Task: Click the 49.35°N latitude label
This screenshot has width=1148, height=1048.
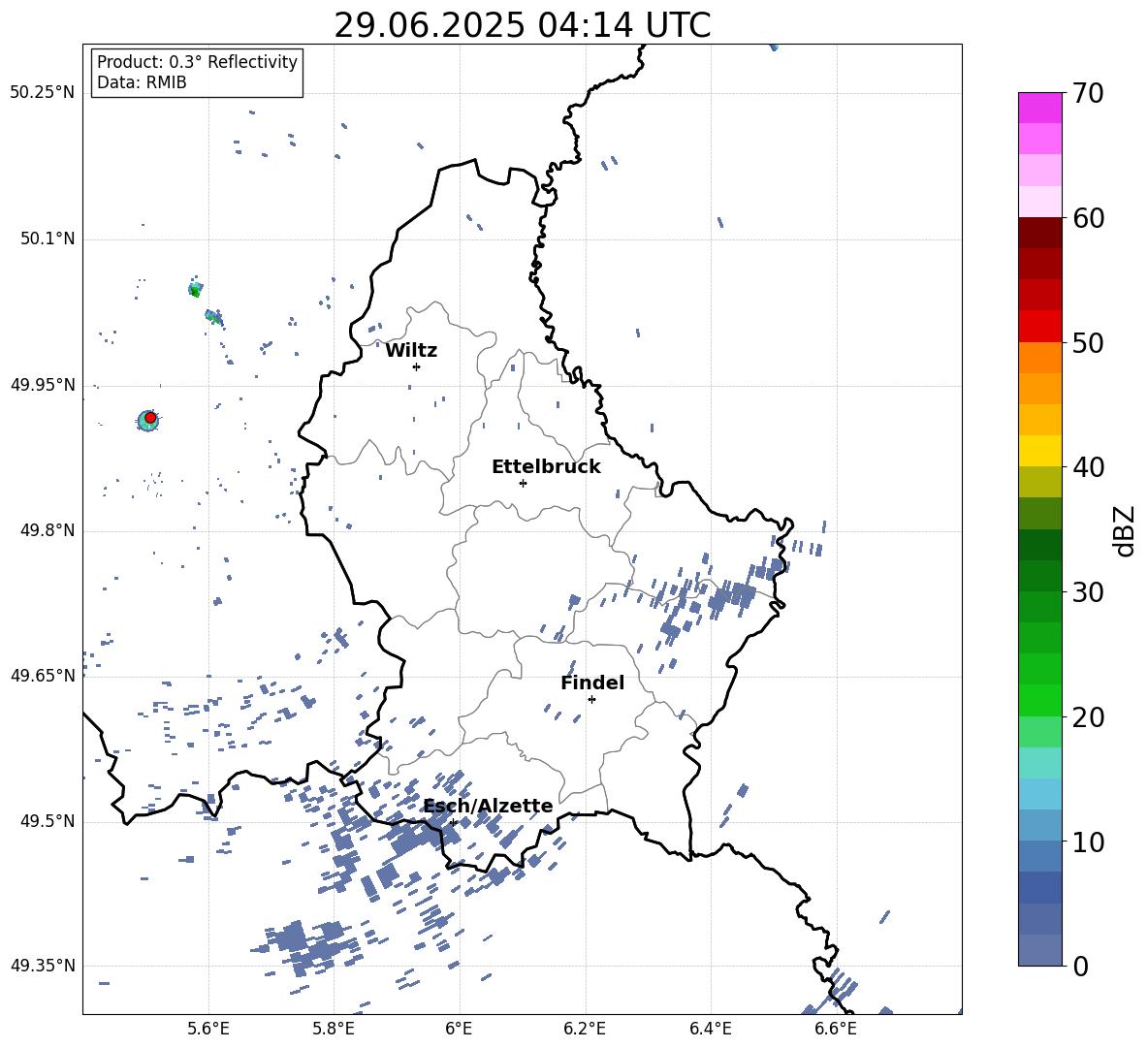Action: point(43,966)
